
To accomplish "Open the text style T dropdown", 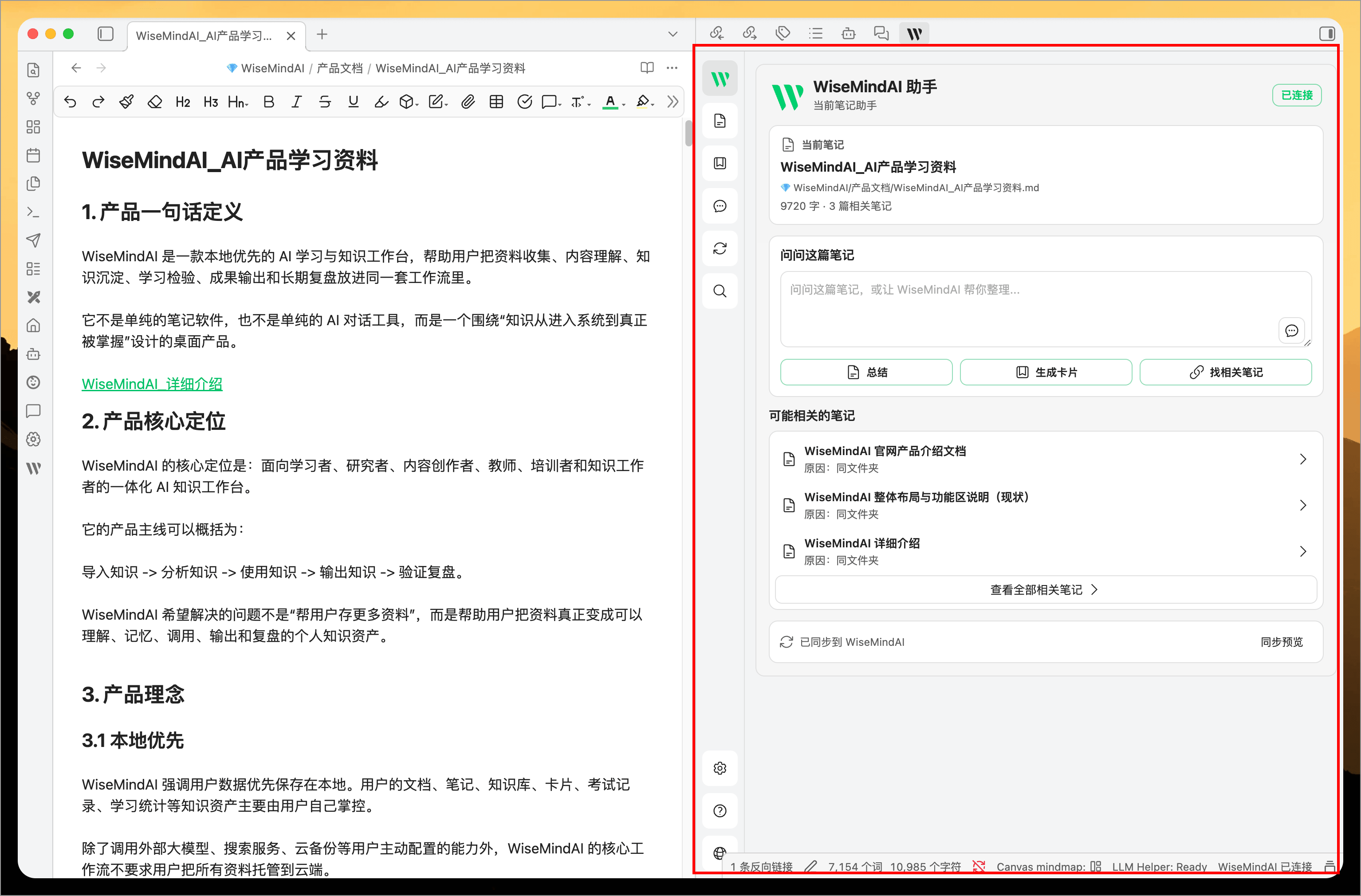I will tap(580, 102).
